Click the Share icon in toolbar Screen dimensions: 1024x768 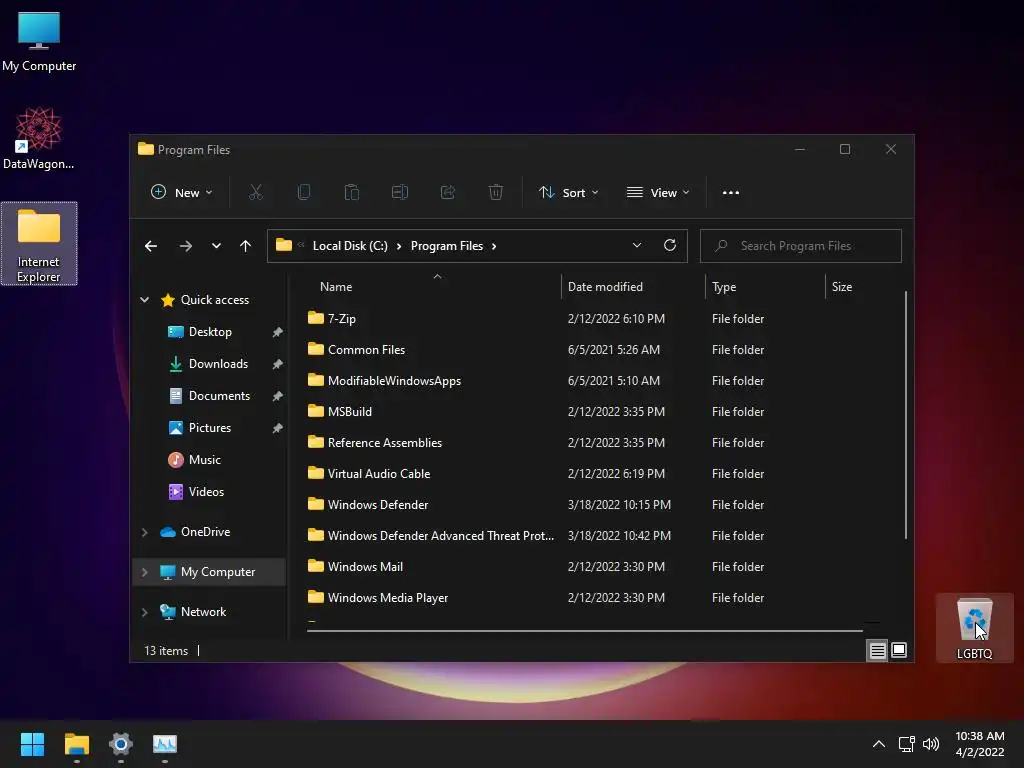coord(447,192)
